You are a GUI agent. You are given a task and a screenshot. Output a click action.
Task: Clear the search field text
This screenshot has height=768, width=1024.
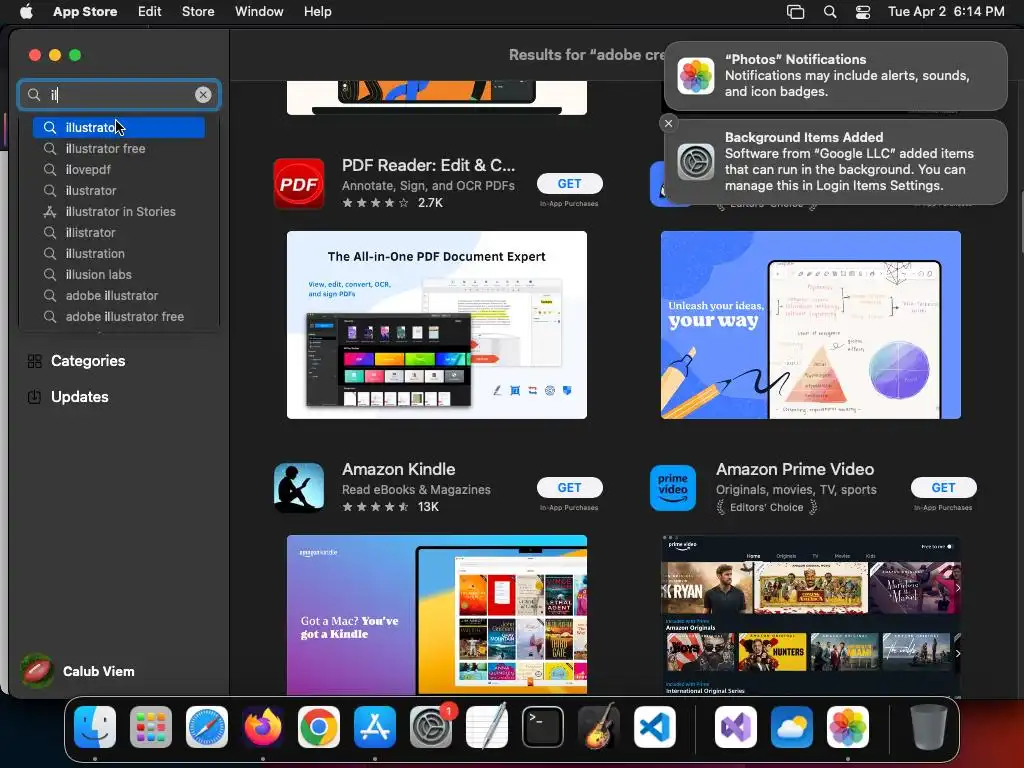pos(203,95)
